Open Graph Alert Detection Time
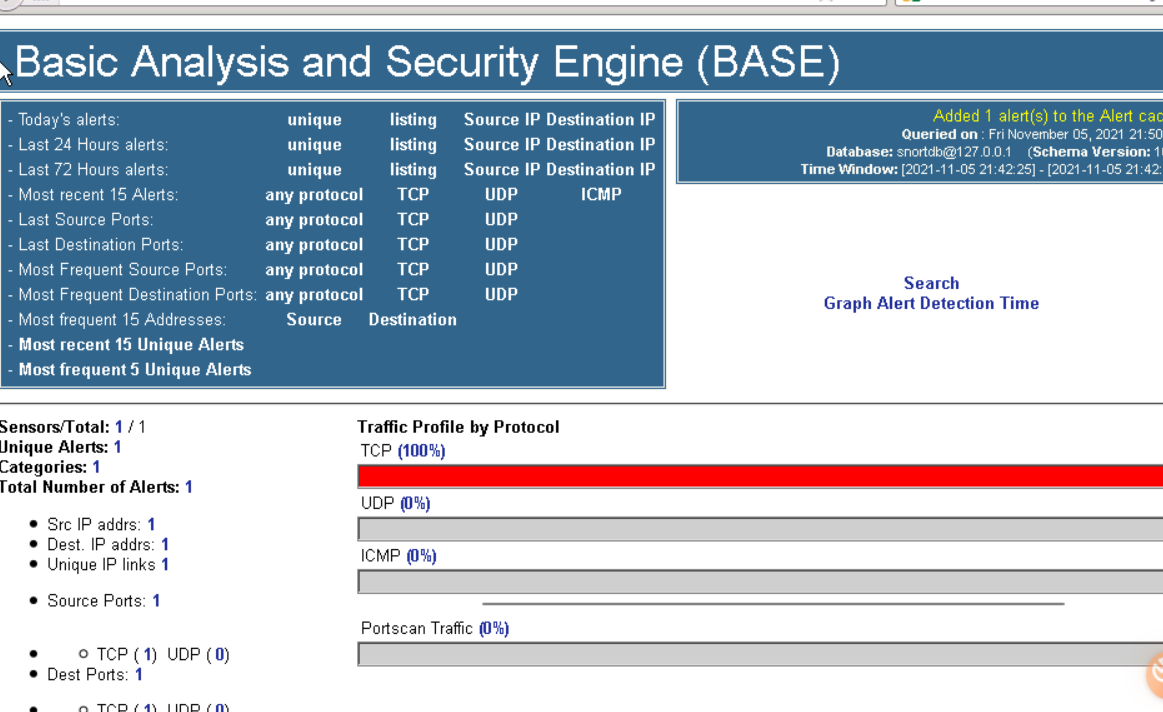1163x712 pixels. coord(932,303)
